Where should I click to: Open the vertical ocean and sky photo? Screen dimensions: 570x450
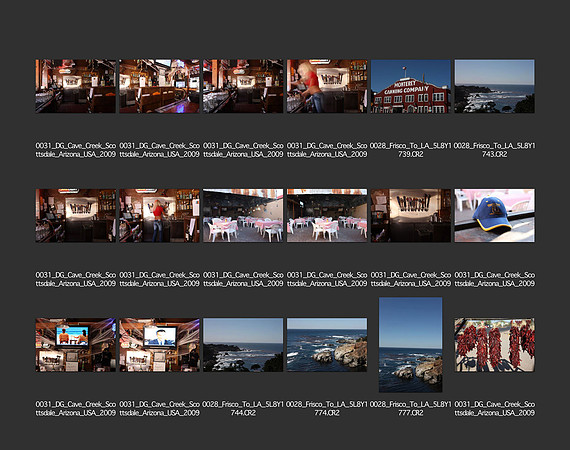(410, 345)
